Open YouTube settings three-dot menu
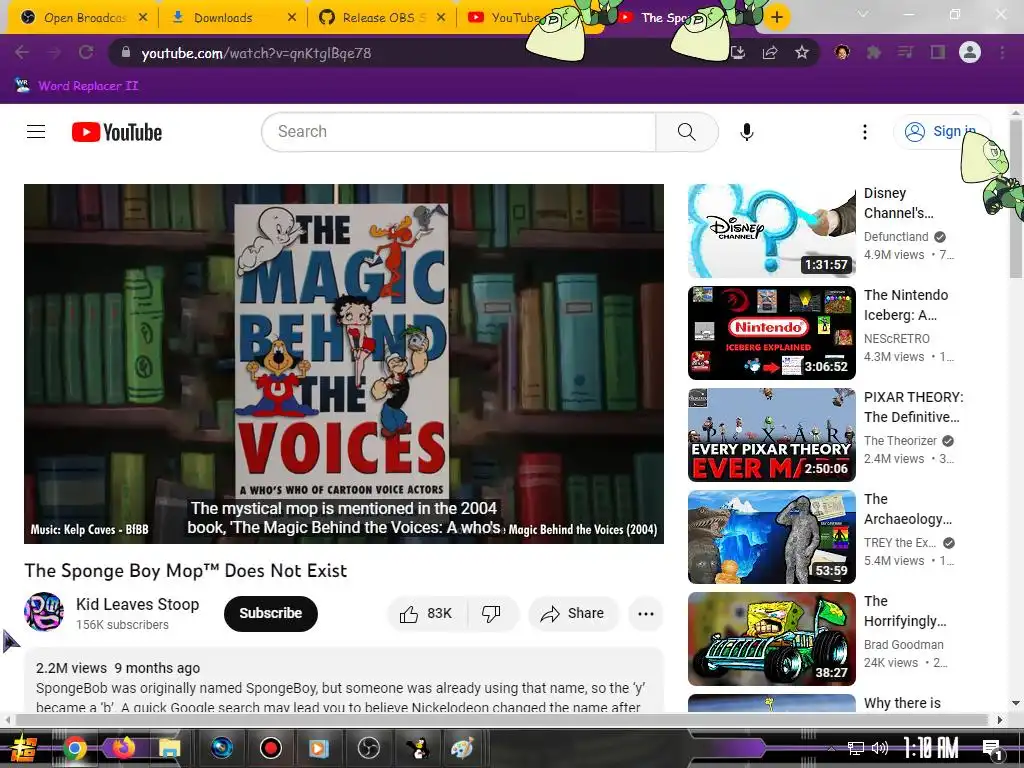 (x=865, y=132)
